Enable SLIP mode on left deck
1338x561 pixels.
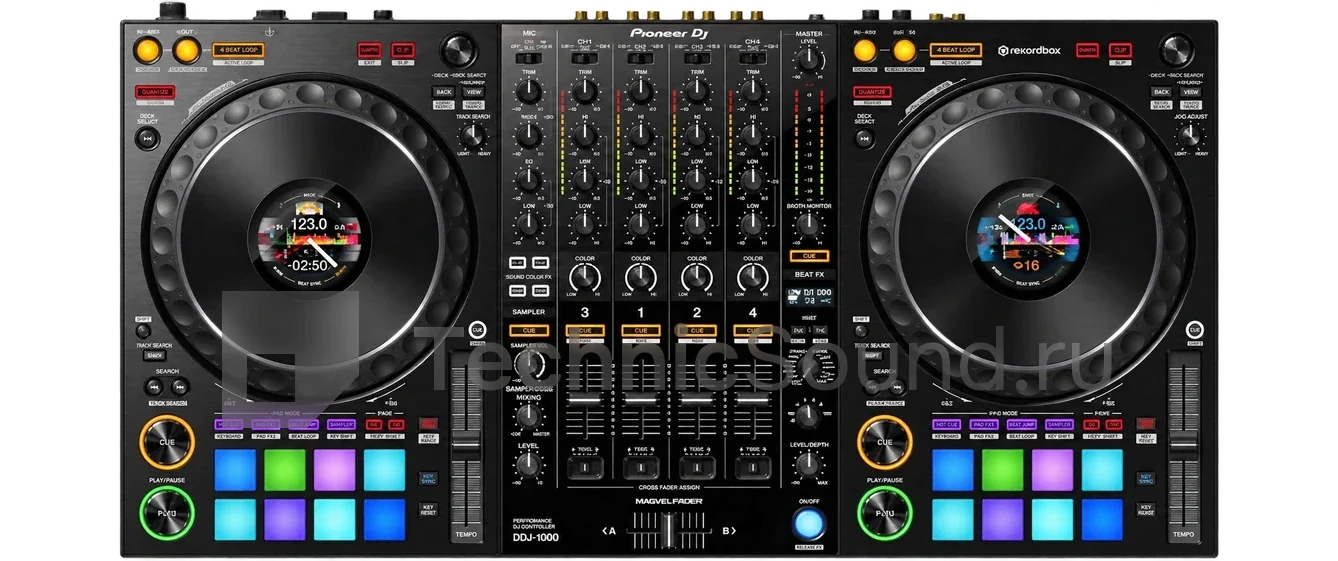tap(403, 50)
